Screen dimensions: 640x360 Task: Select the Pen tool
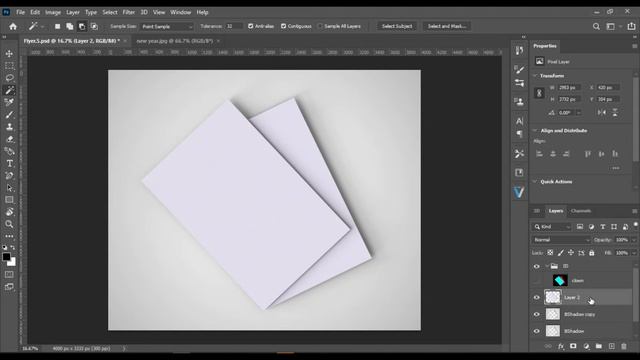tap(9, 176)
